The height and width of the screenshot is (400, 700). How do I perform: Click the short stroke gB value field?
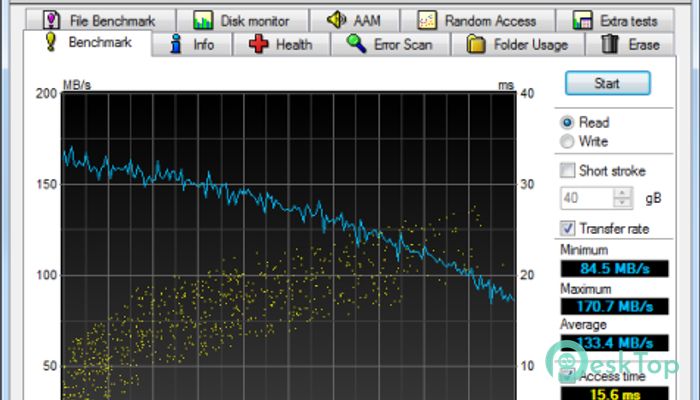coord(587,198)
